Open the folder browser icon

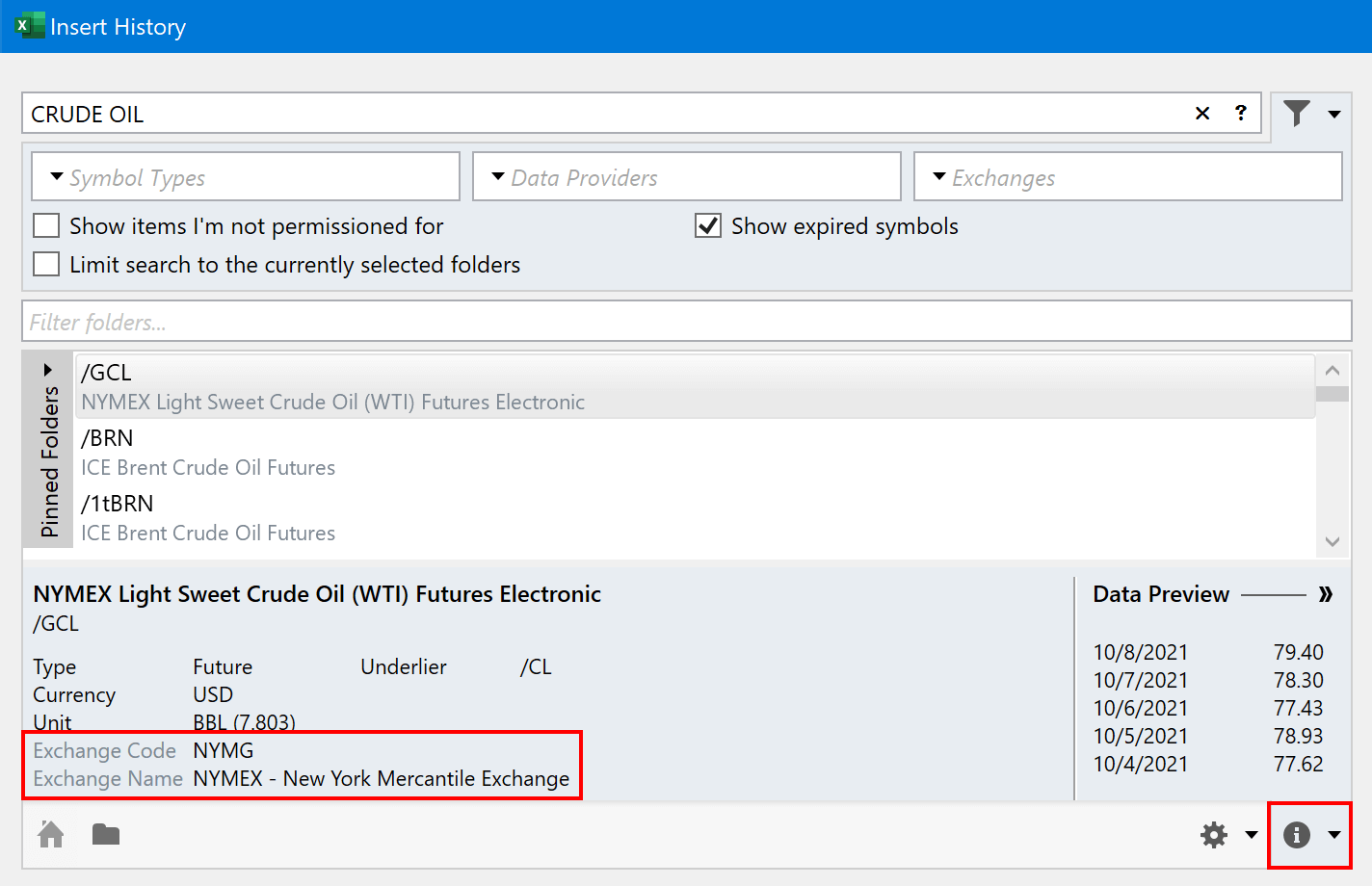(x=106, y=834)
